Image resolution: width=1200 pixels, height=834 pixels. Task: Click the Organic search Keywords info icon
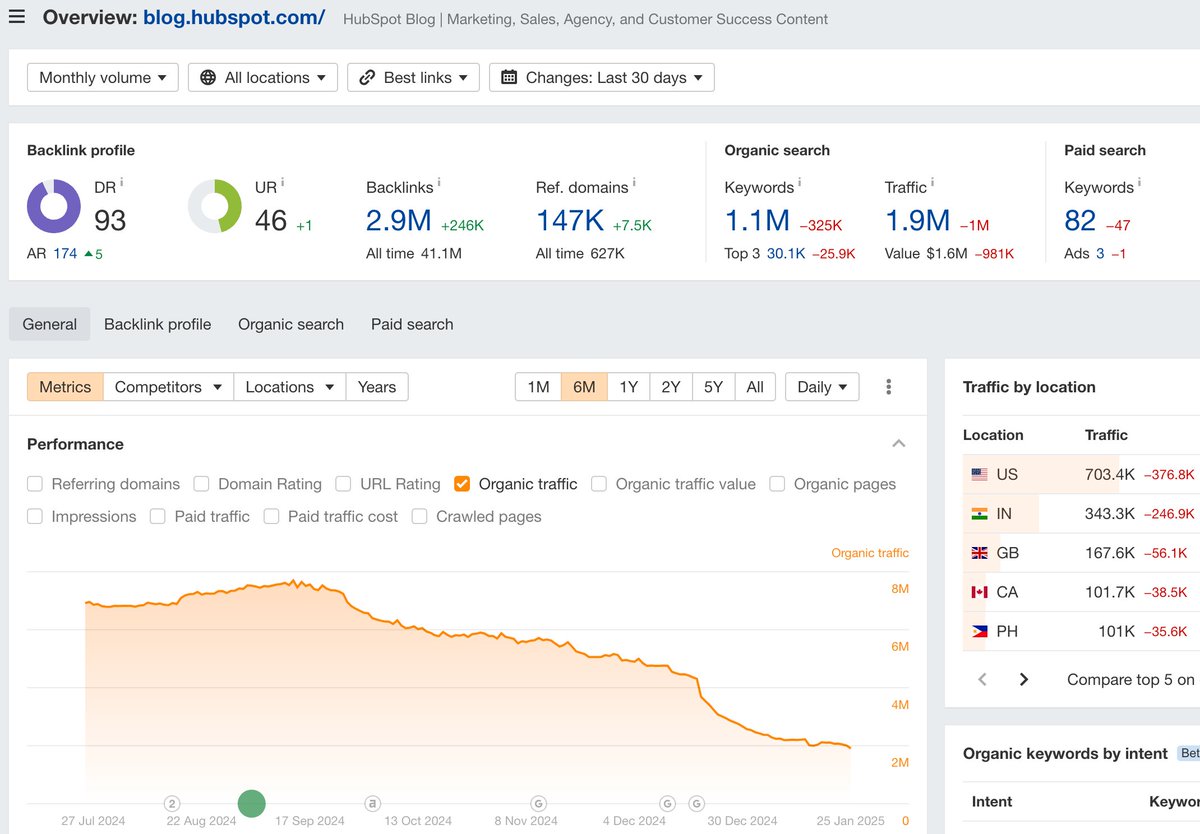coord(800,183)
